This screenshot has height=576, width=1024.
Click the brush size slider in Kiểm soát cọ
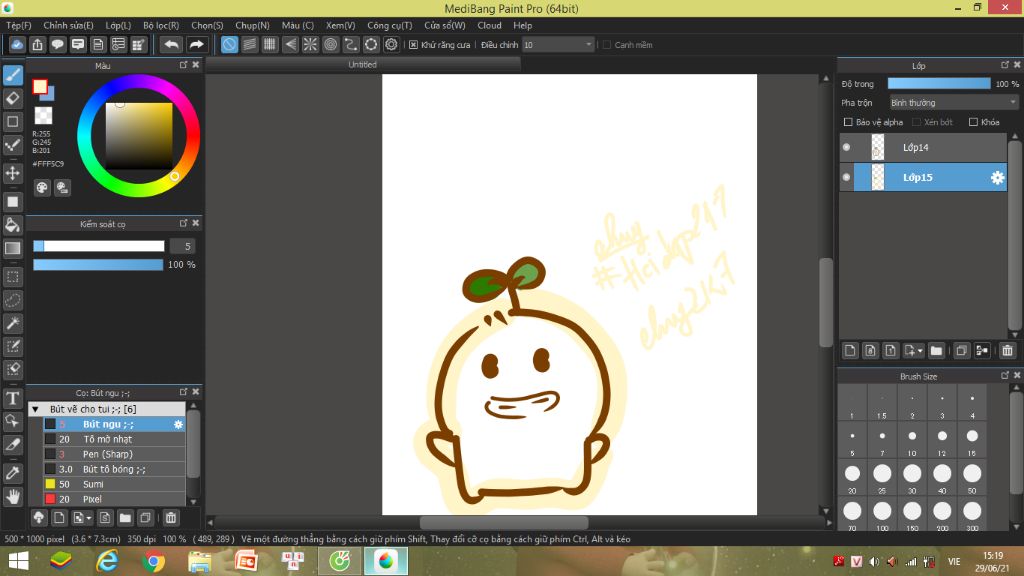[99, 246]
